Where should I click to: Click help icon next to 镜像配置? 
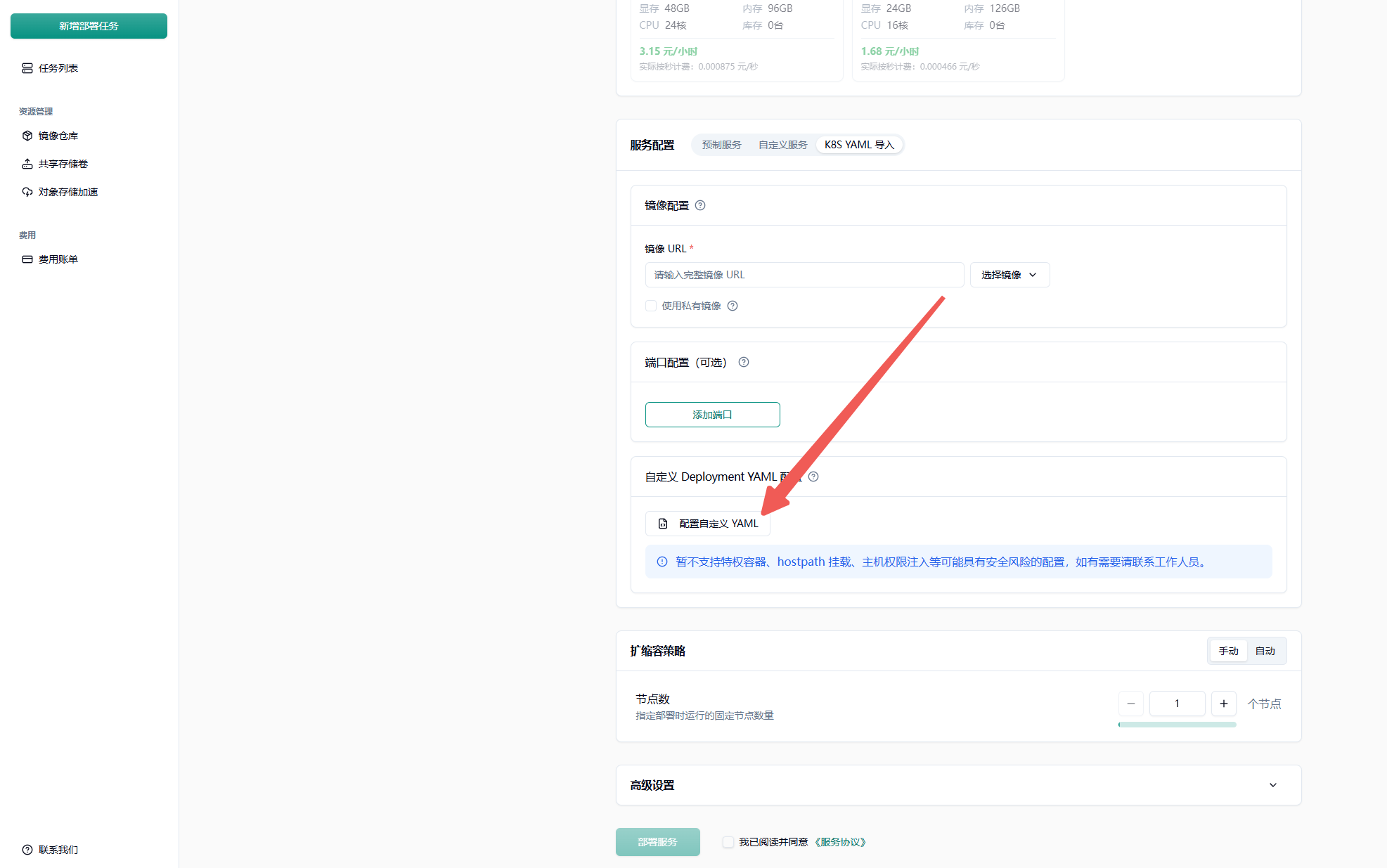700,205
